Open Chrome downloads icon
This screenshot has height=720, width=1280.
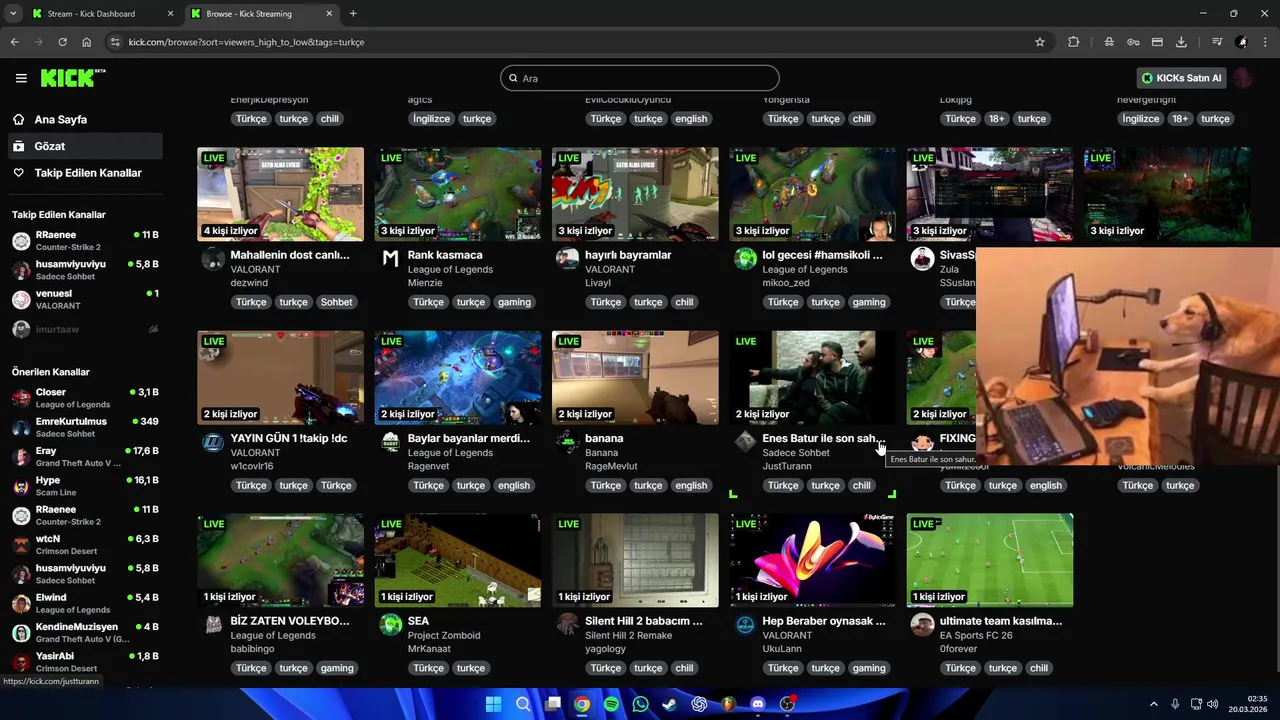(1181, 42)
